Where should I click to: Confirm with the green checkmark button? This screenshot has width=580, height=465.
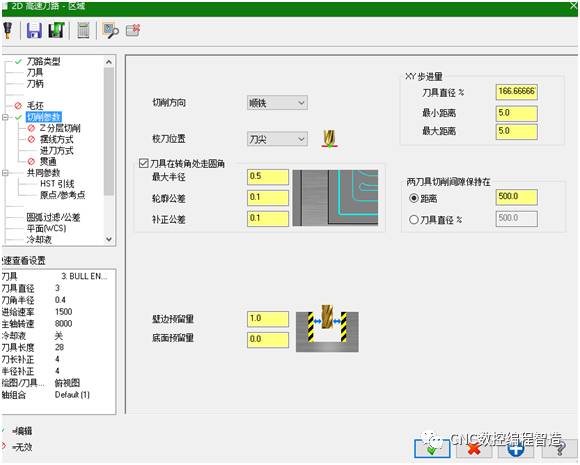[x=432, y=449]
